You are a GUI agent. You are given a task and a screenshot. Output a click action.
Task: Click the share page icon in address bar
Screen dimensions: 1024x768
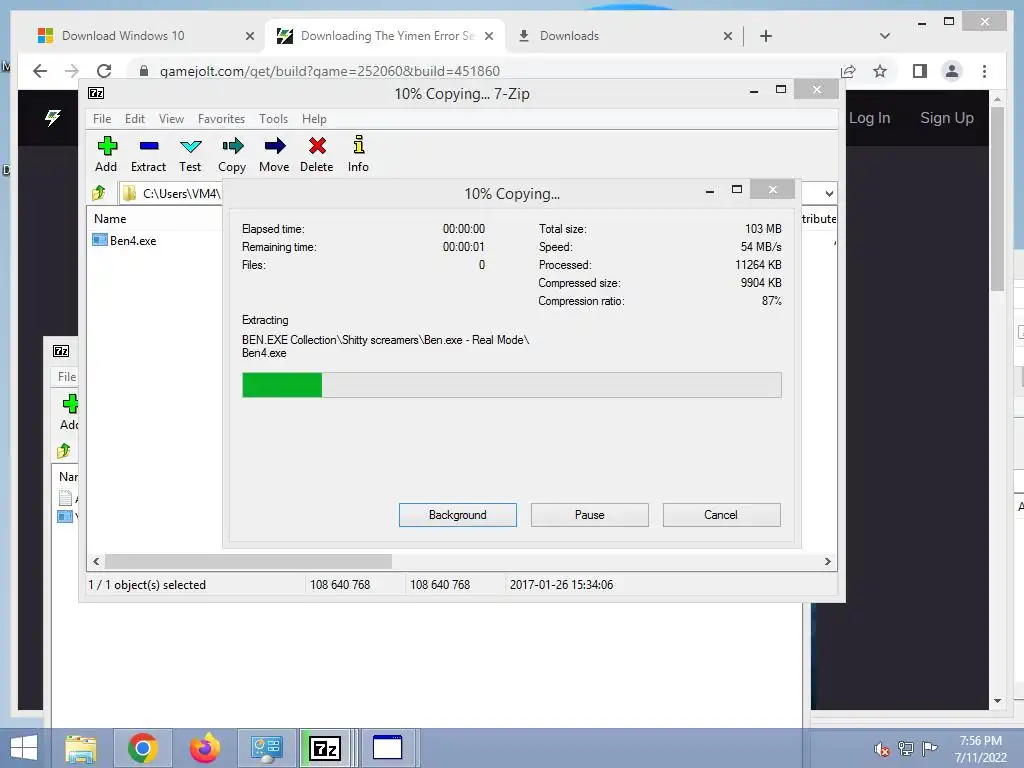click(x=848, y=71)
